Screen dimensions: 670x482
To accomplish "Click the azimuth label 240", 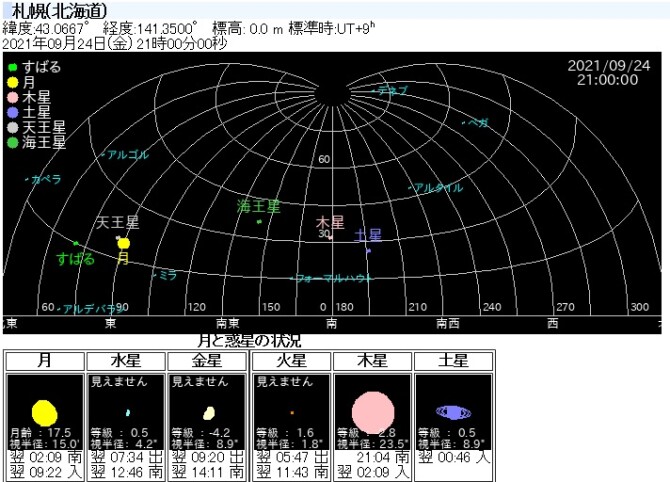I will 492,307.
